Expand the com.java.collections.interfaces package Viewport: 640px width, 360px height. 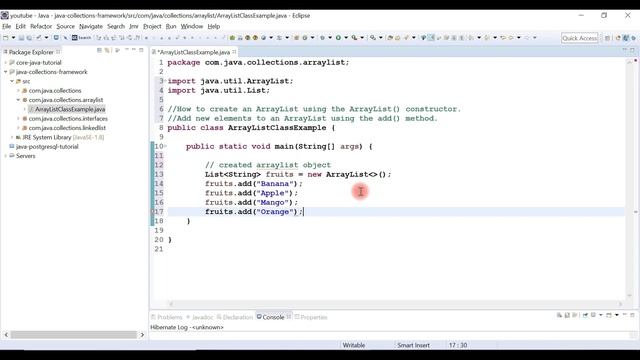click(18, 119)
